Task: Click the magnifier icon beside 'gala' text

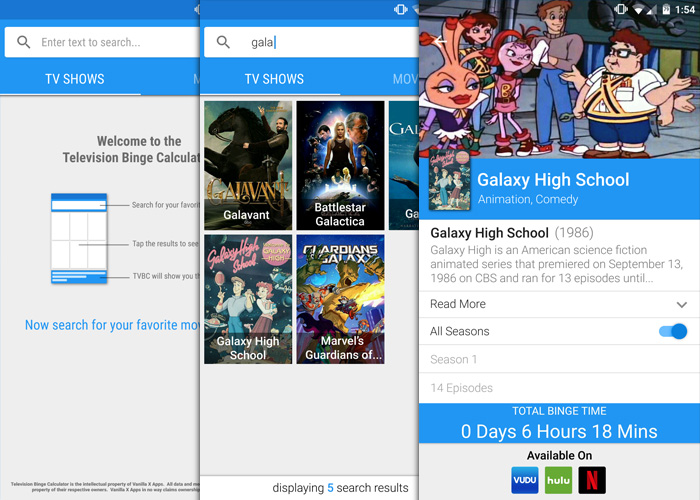Action: tap(224, 42)
